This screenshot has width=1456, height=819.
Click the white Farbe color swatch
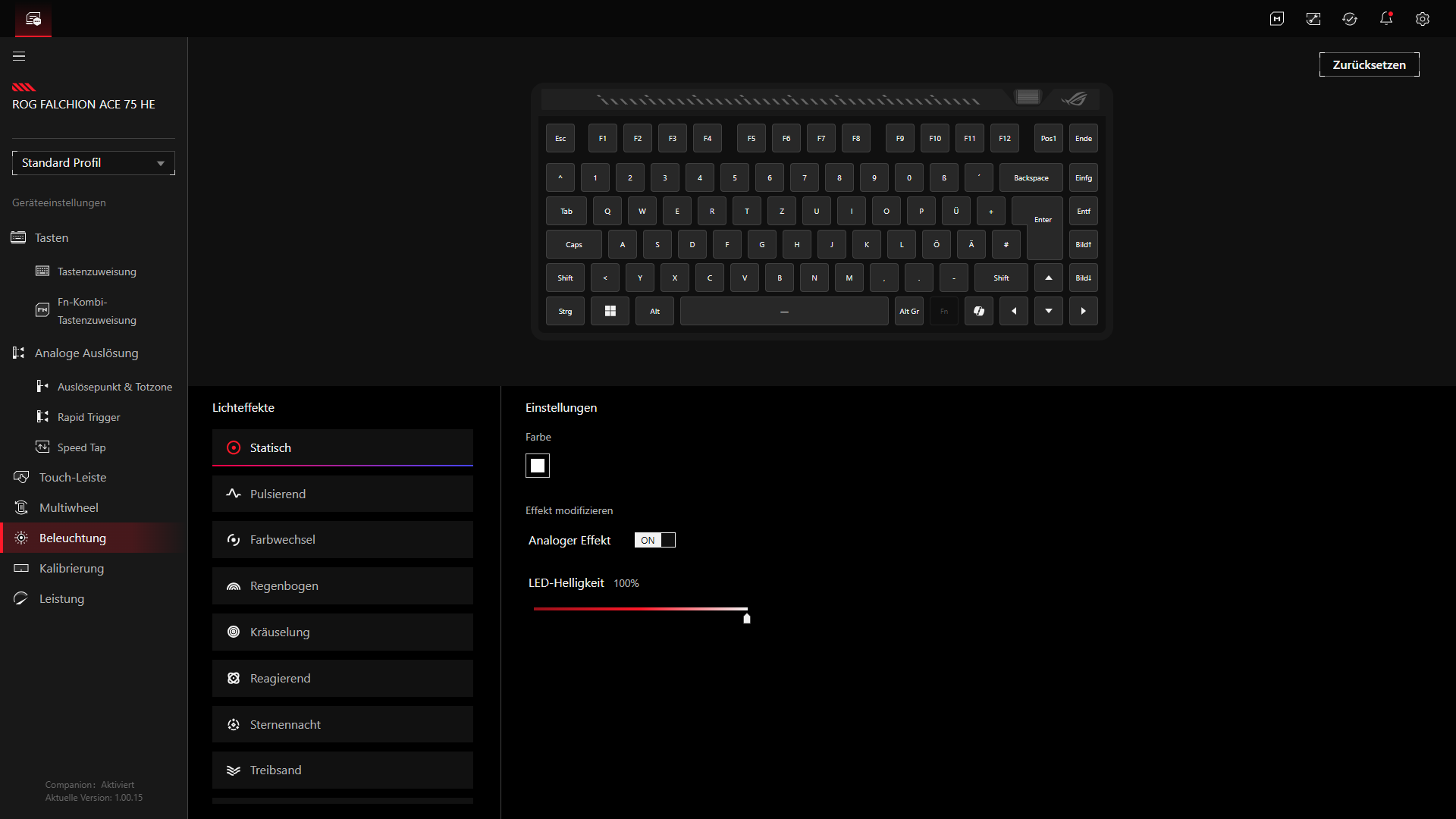(x=537, y=465)
